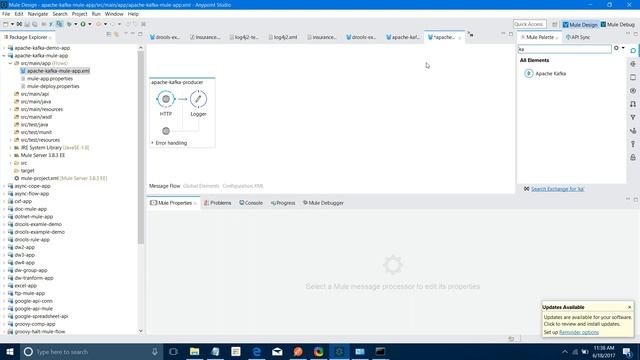Click the New file toolbar icon
The width and height of the screenshot is (640, 360).
coord(5,24)
